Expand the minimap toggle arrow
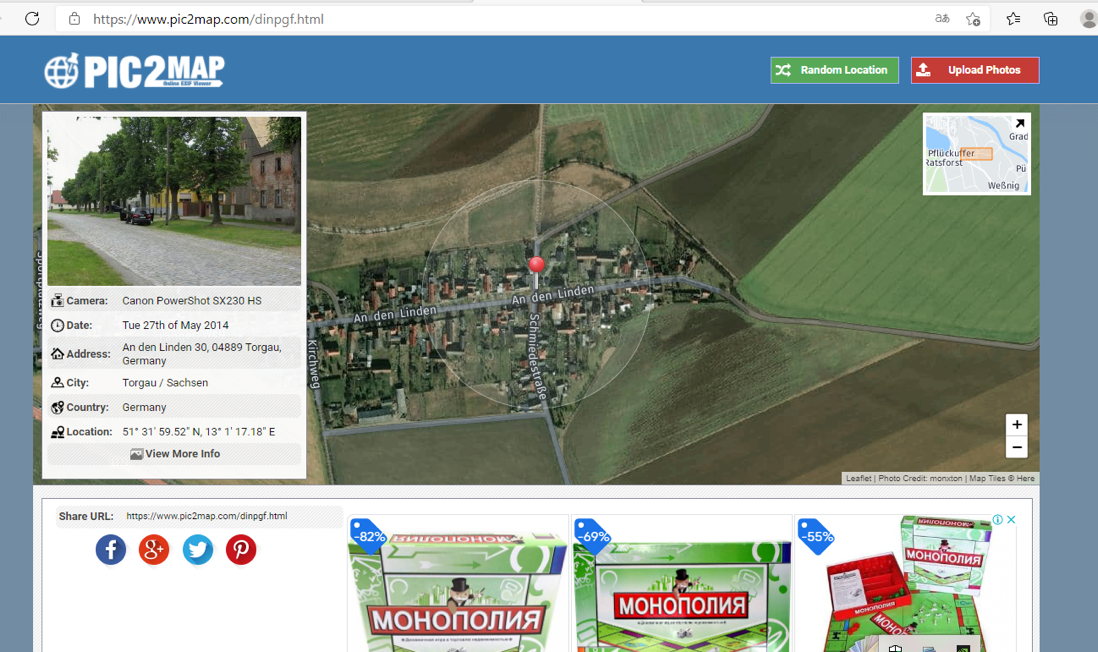This screenshot has width=1098, height=652. pos(1019,124)
